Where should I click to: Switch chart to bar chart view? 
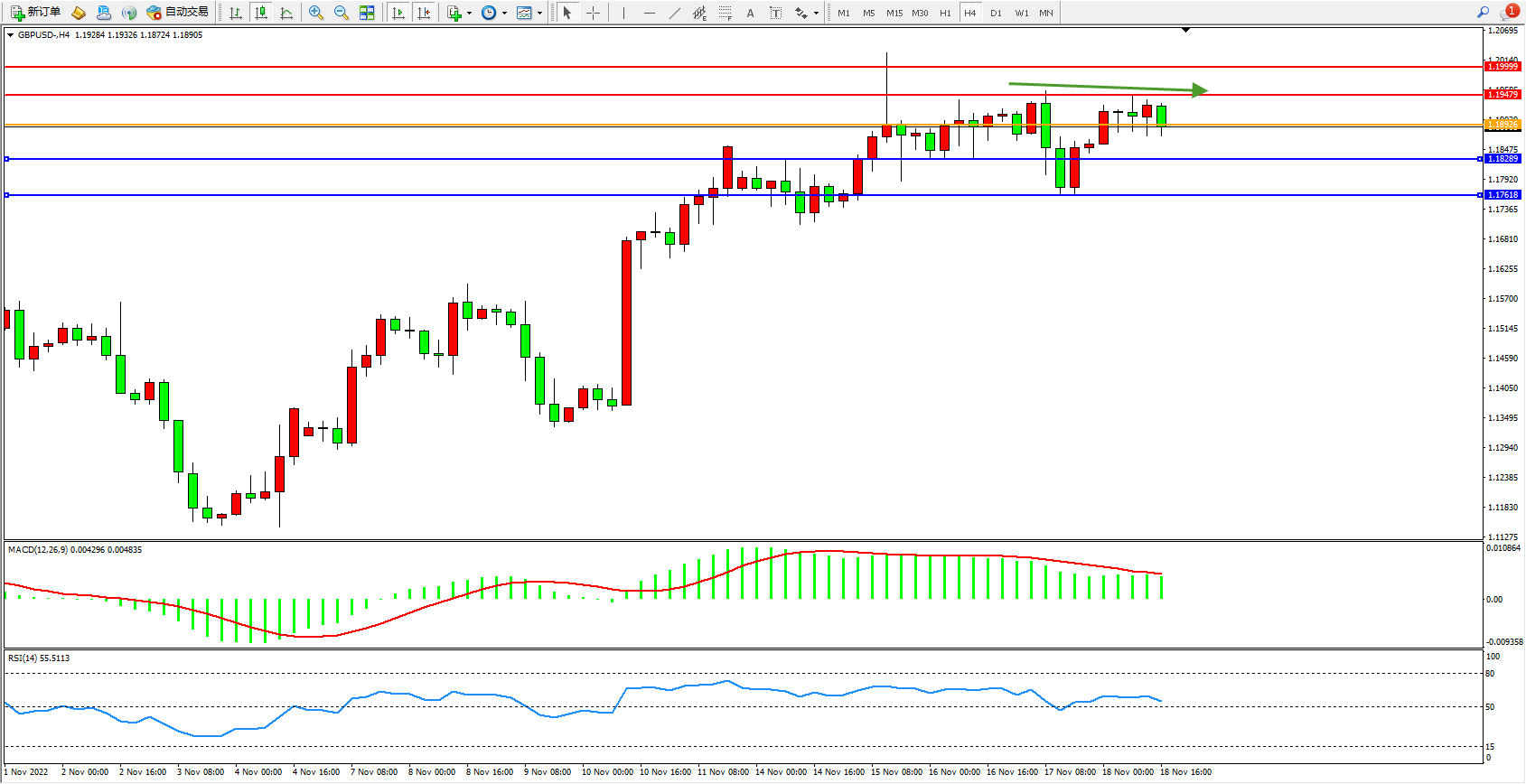236,13
